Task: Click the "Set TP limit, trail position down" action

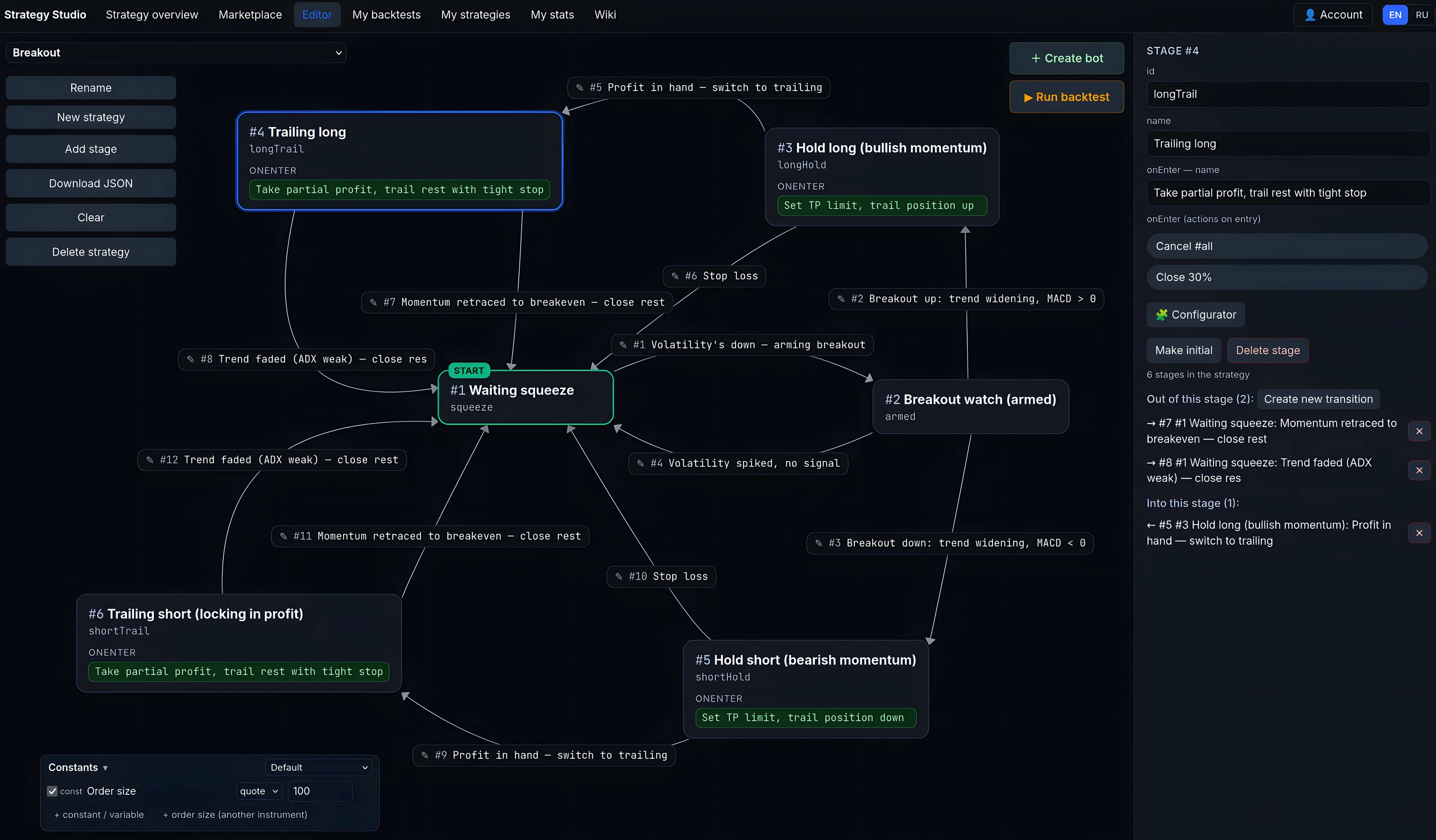Action: pos(806,718)
